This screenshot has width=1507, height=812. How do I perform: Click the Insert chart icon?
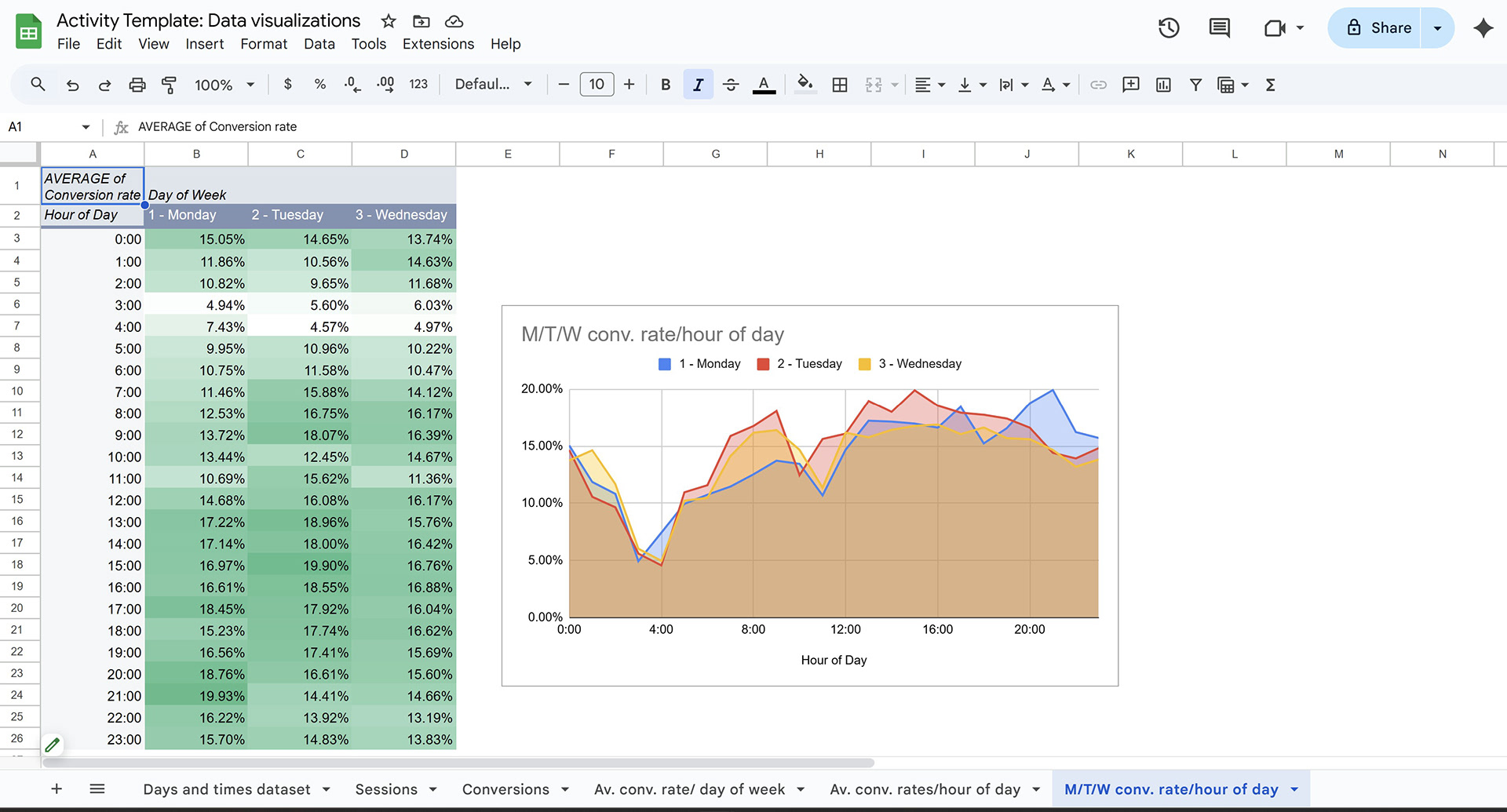pos(1163,85)
